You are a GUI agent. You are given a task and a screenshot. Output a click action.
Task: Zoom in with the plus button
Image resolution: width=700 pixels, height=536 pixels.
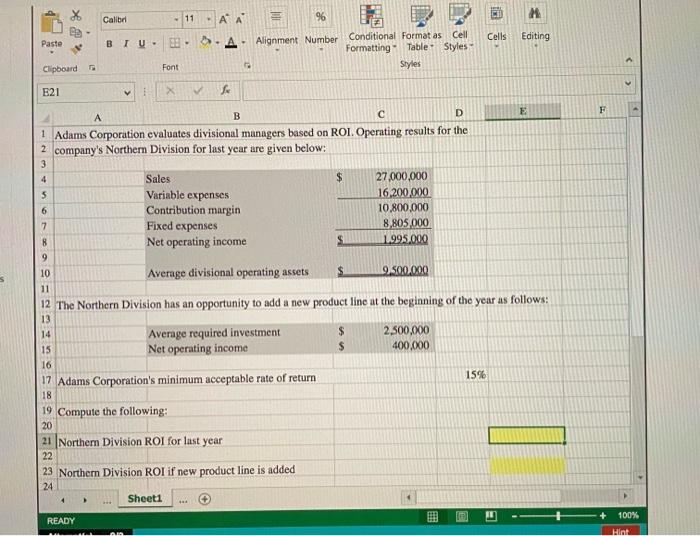tap(603, 515)
